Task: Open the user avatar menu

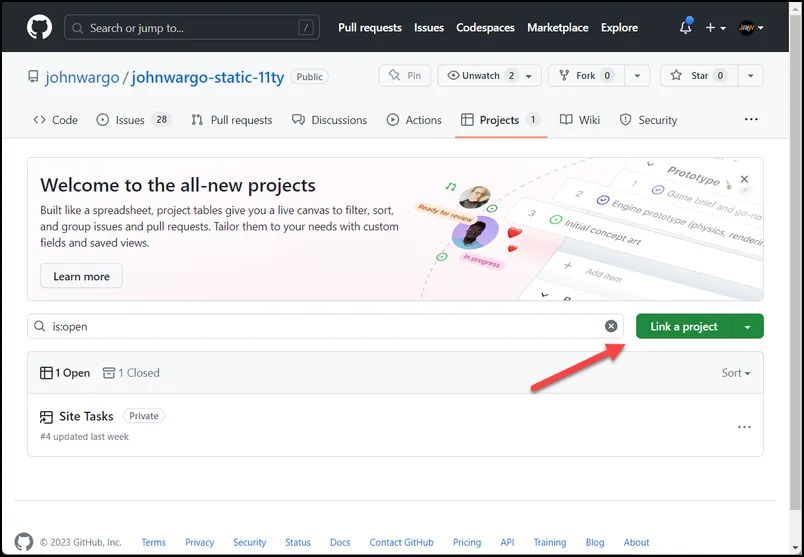Action: click(751, 28)
